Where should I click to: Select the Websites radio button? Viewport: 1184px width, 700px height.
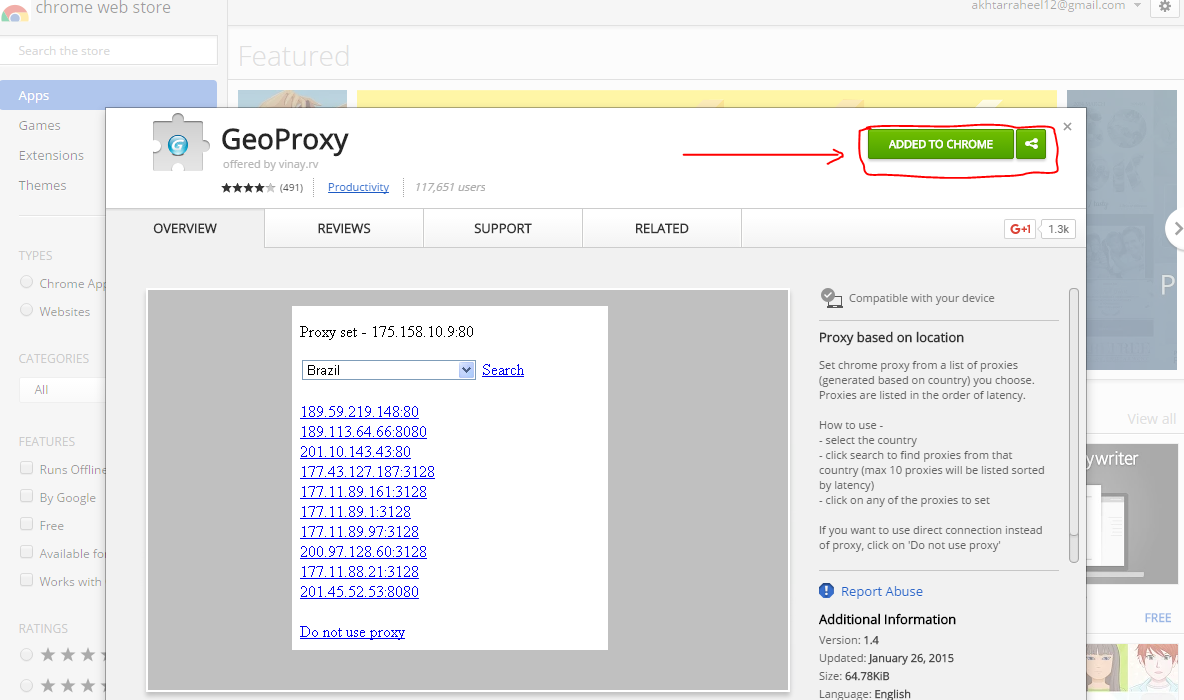(26, 310)
